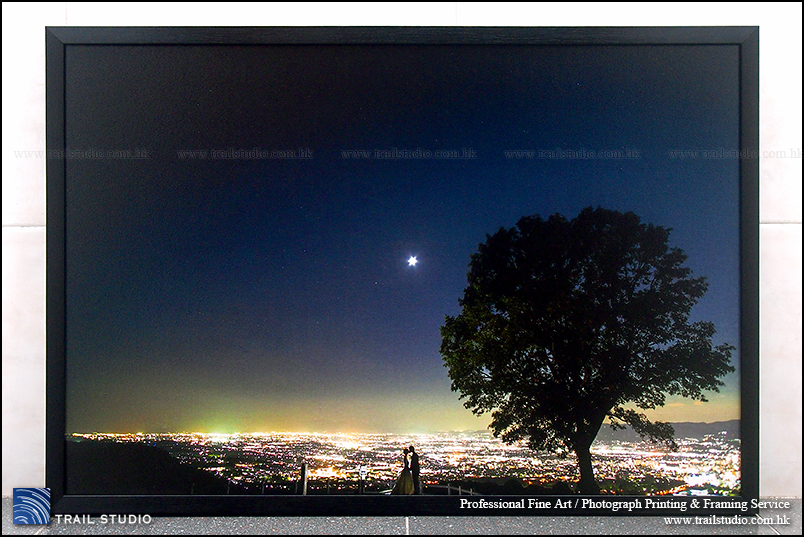Open the www.trailstudio.com.hk link at bottom right

click(x=726, y=520)
